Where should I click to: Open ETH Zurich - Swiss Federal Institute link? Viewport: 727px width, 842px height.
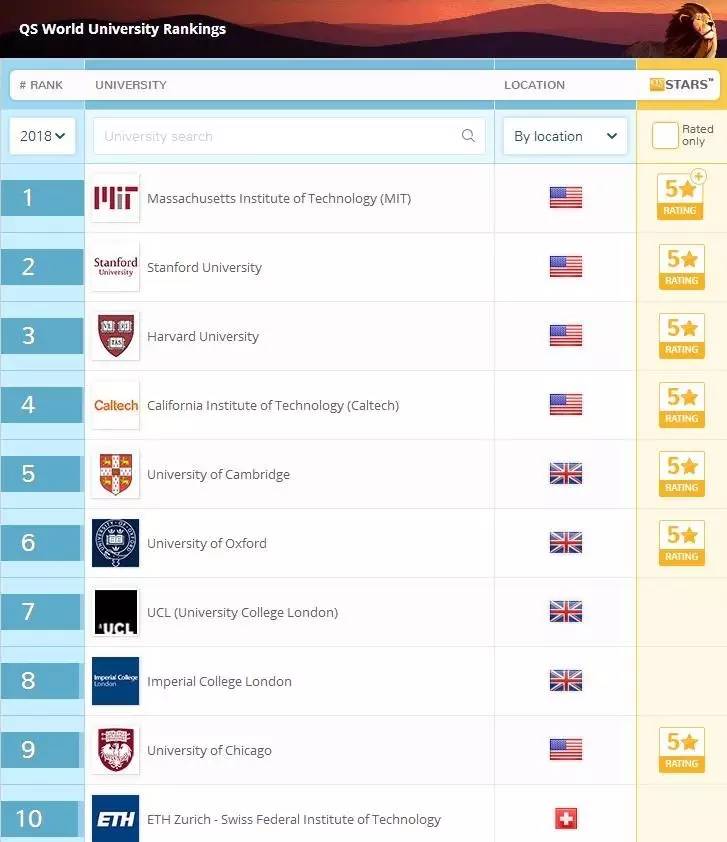(x=294, y=819)
